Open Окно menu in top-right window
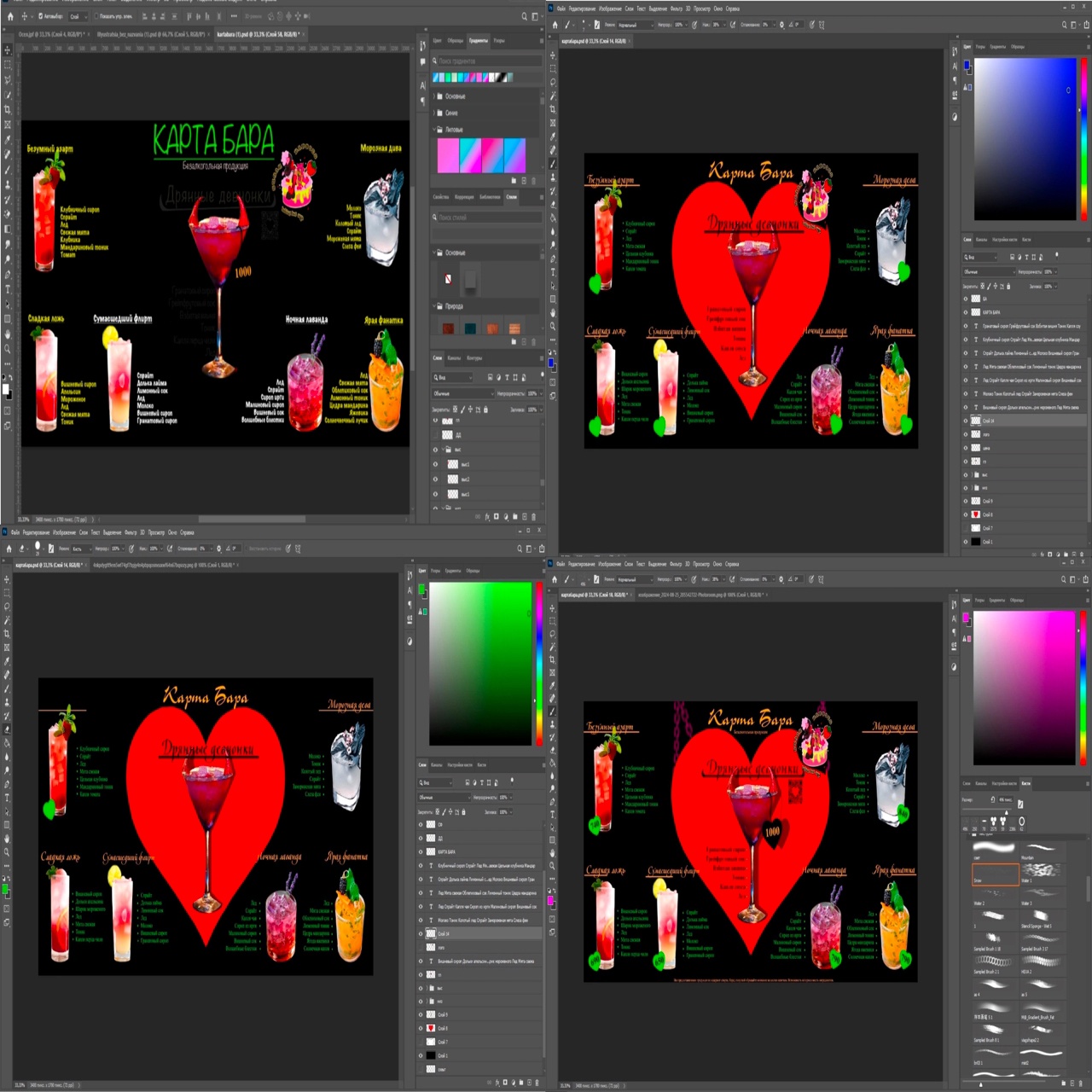1092x1092 pixels. point(717,9)
